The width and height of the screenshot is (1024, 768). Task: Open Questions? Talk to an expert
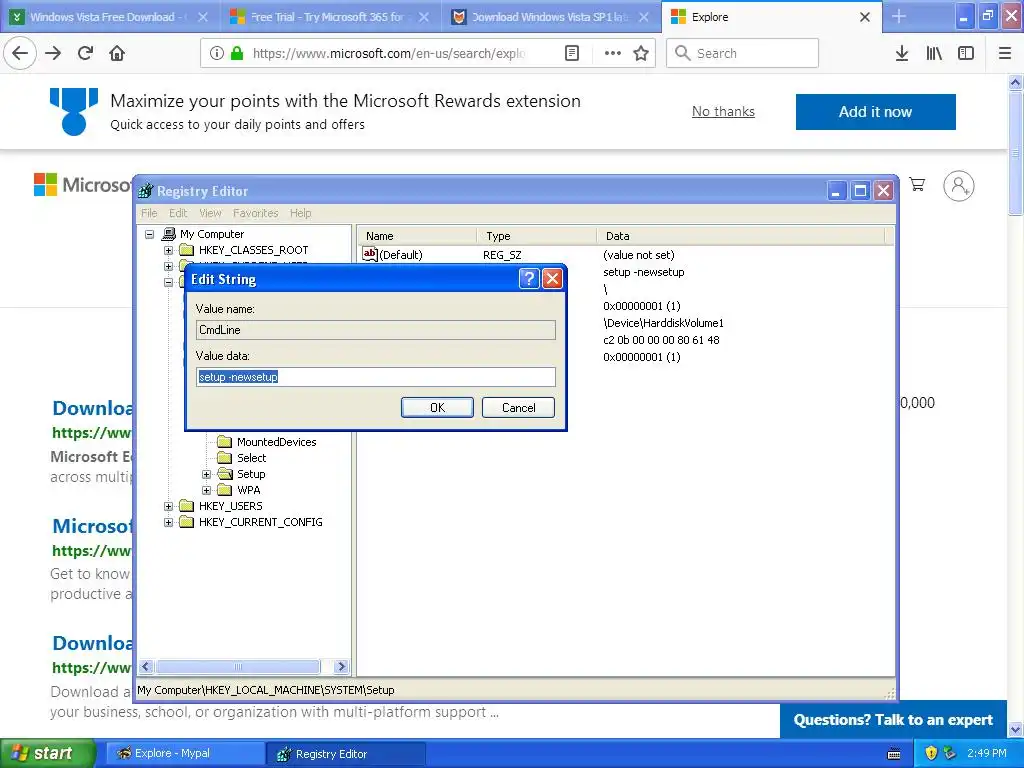[x=893, y=720]
